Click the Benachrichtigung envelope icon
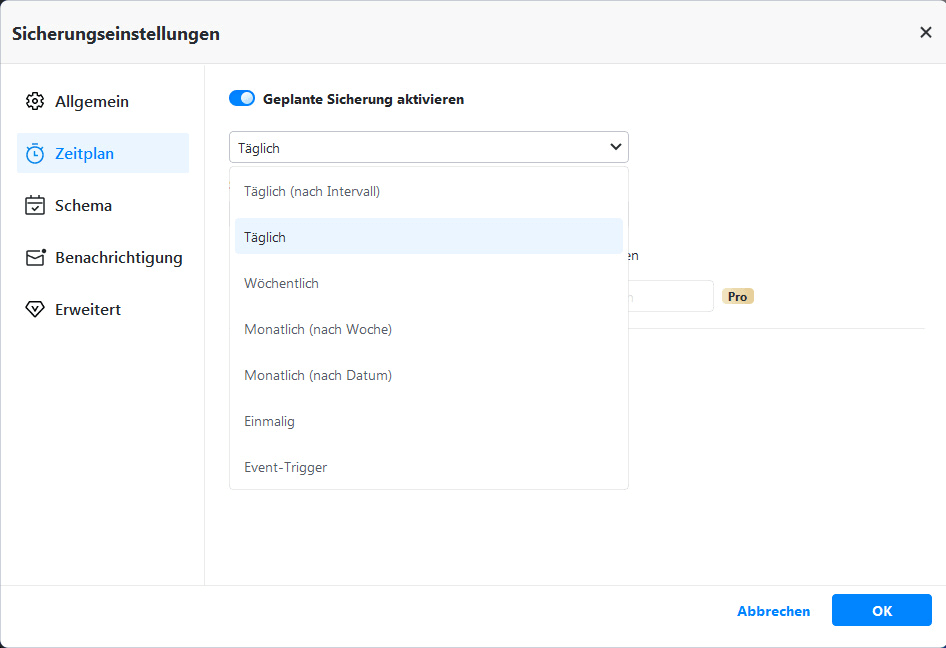The height and width of the screenshot is (648, 946). (x=35, y=258)
